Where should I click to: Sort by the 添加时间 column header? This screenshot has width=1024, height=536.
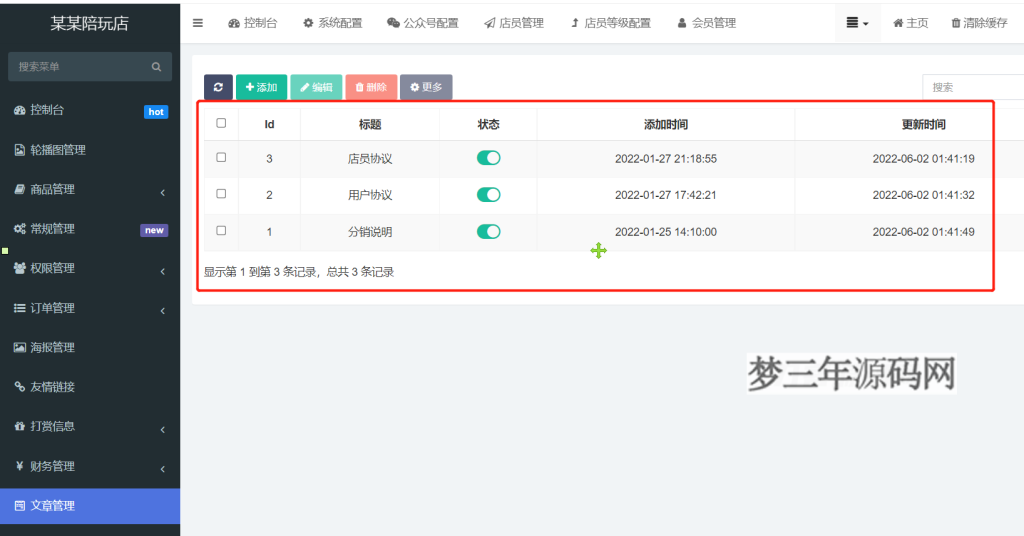[665, 124]
